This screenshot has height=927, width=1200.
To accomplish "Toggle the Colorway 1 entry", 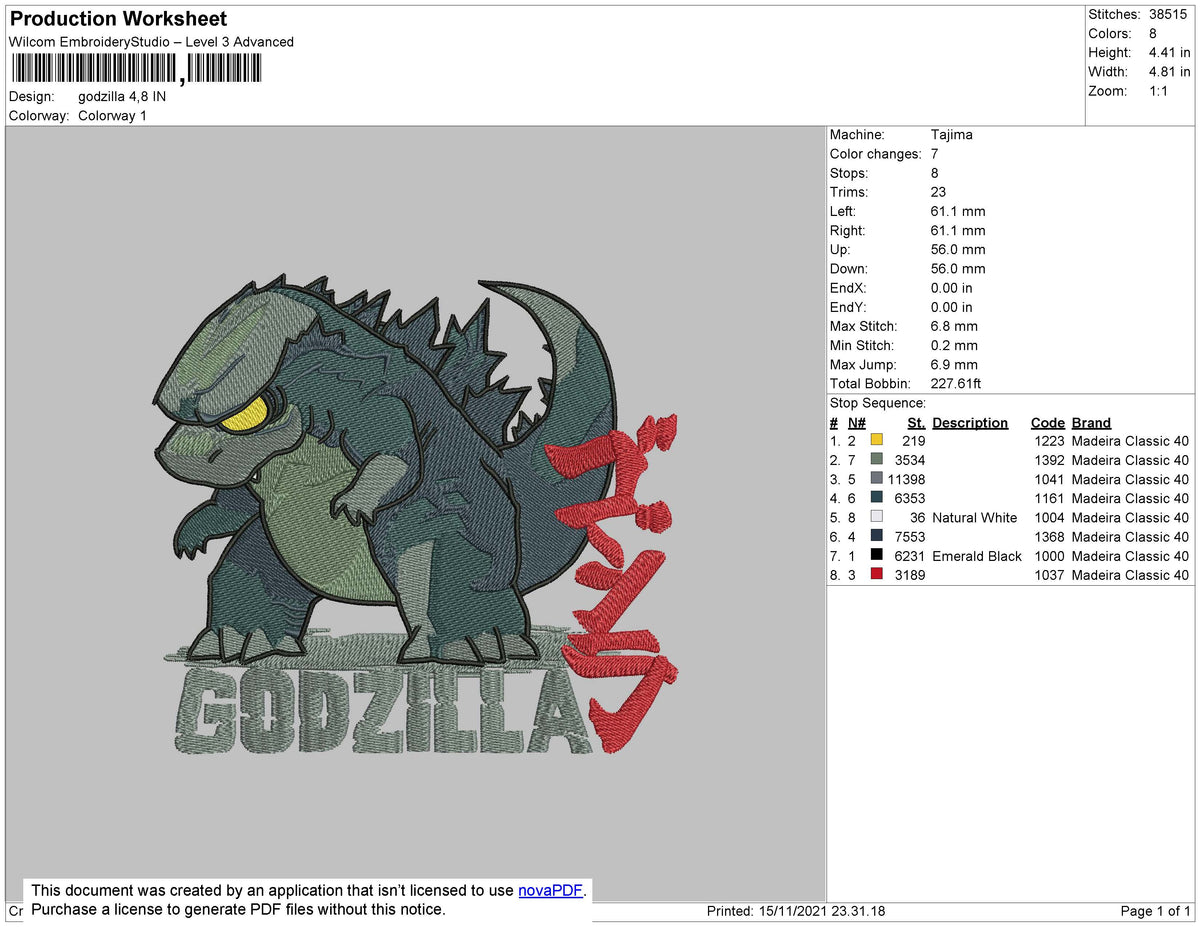I will [x=112, y=115].
